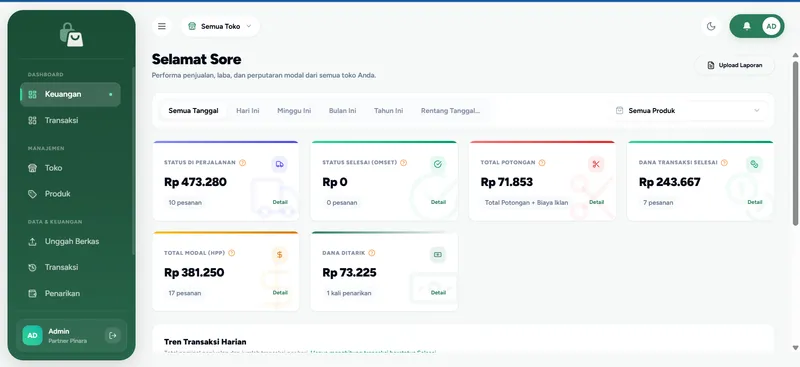Click the help icon beside Total Potongan
Image resolution: width=800 pixels, height=367 pixels.
[x=542, y=163]
